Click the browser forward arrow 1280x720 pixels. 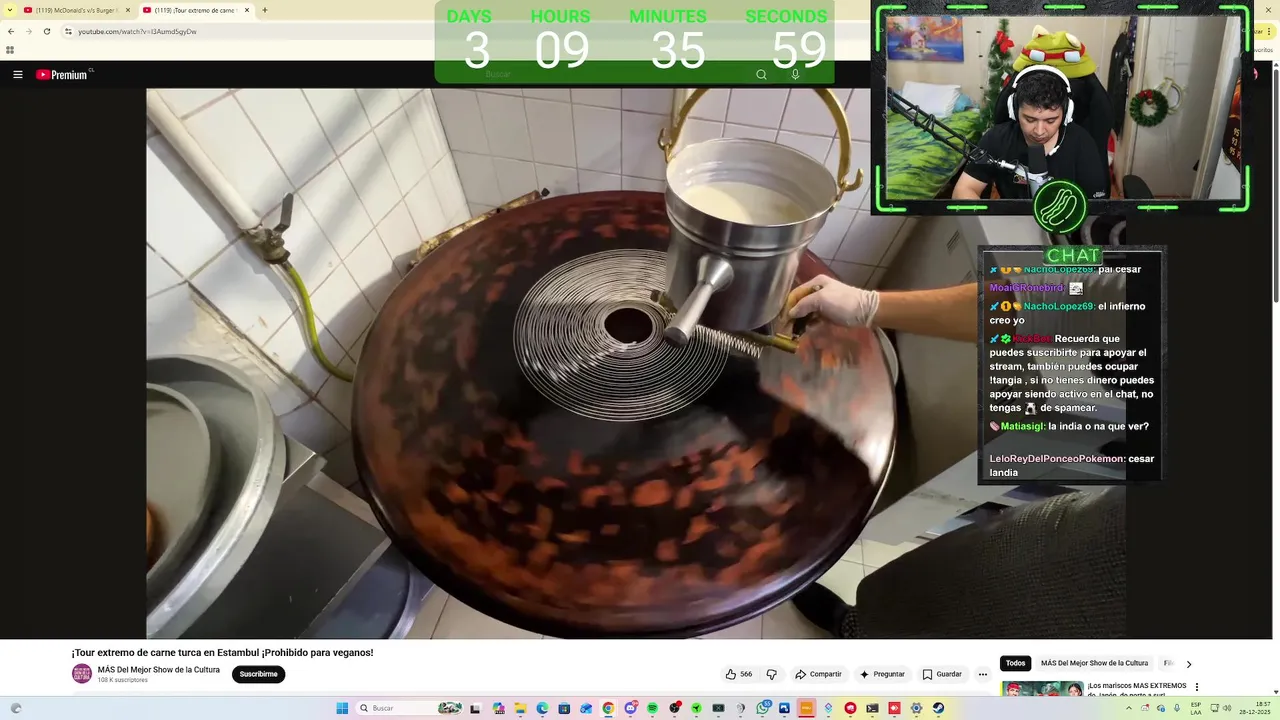[x=28, y=31]
